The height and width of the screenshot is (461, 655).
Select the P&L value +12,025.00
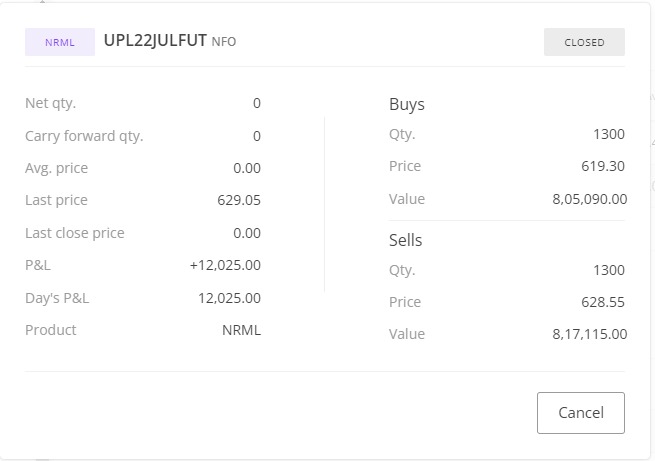click(225, 265)
